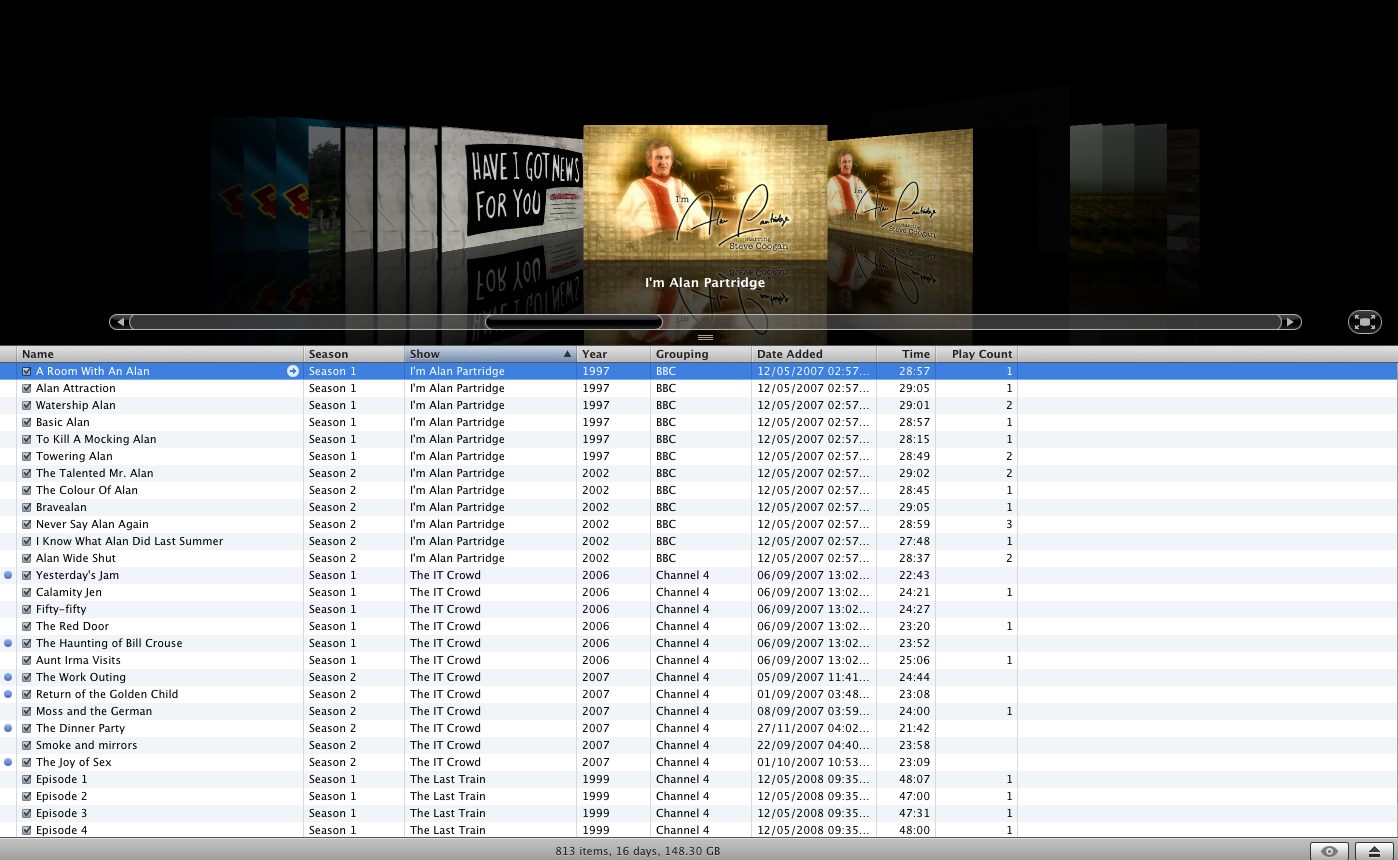Select the Towering Alan episode row
This screenshot has height=860, width=1398.
pyautogui.click(x=699, y=456)
